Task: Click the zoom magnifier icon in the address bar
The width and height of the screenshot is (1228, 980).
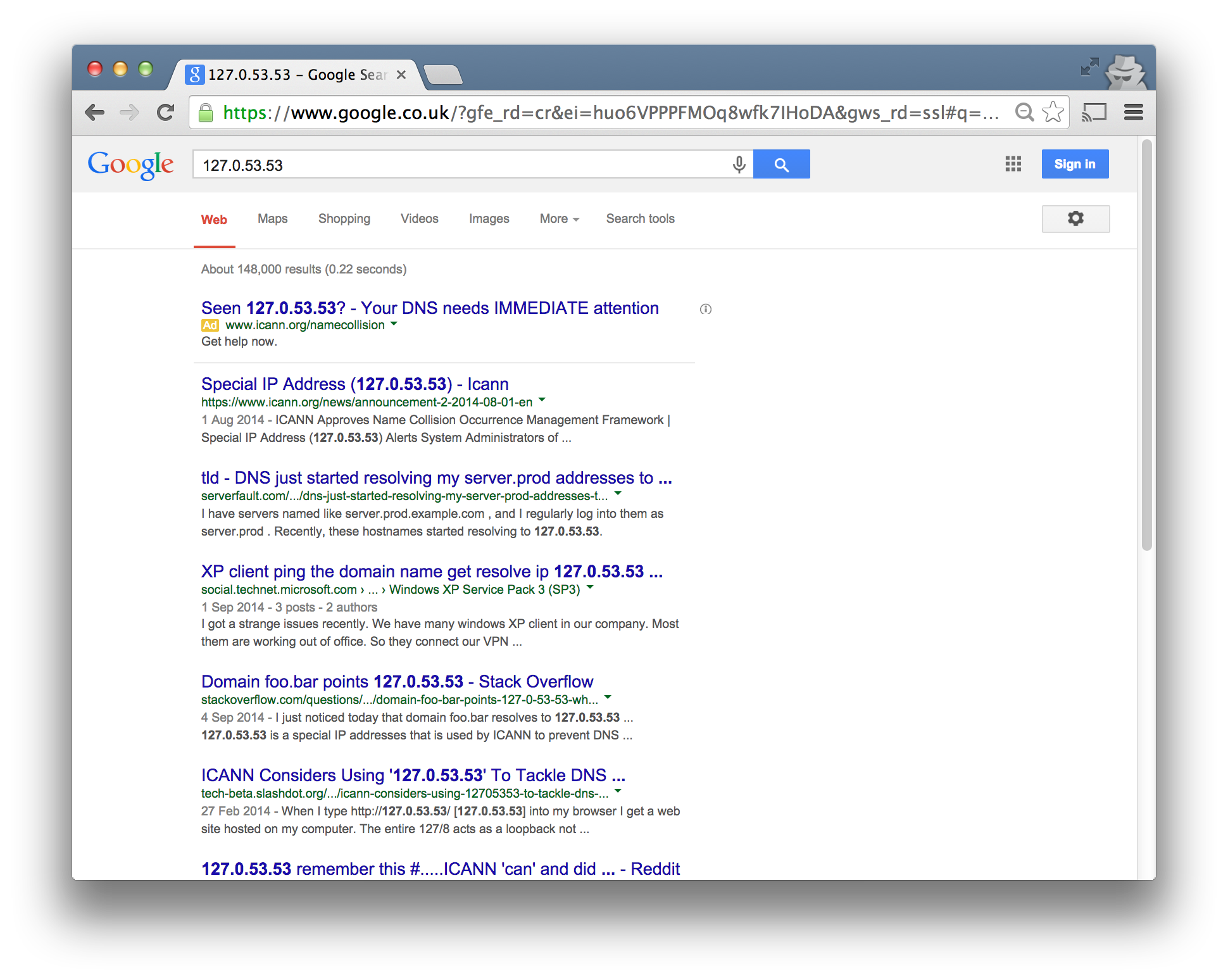Action: click(x=1024, y=113)
